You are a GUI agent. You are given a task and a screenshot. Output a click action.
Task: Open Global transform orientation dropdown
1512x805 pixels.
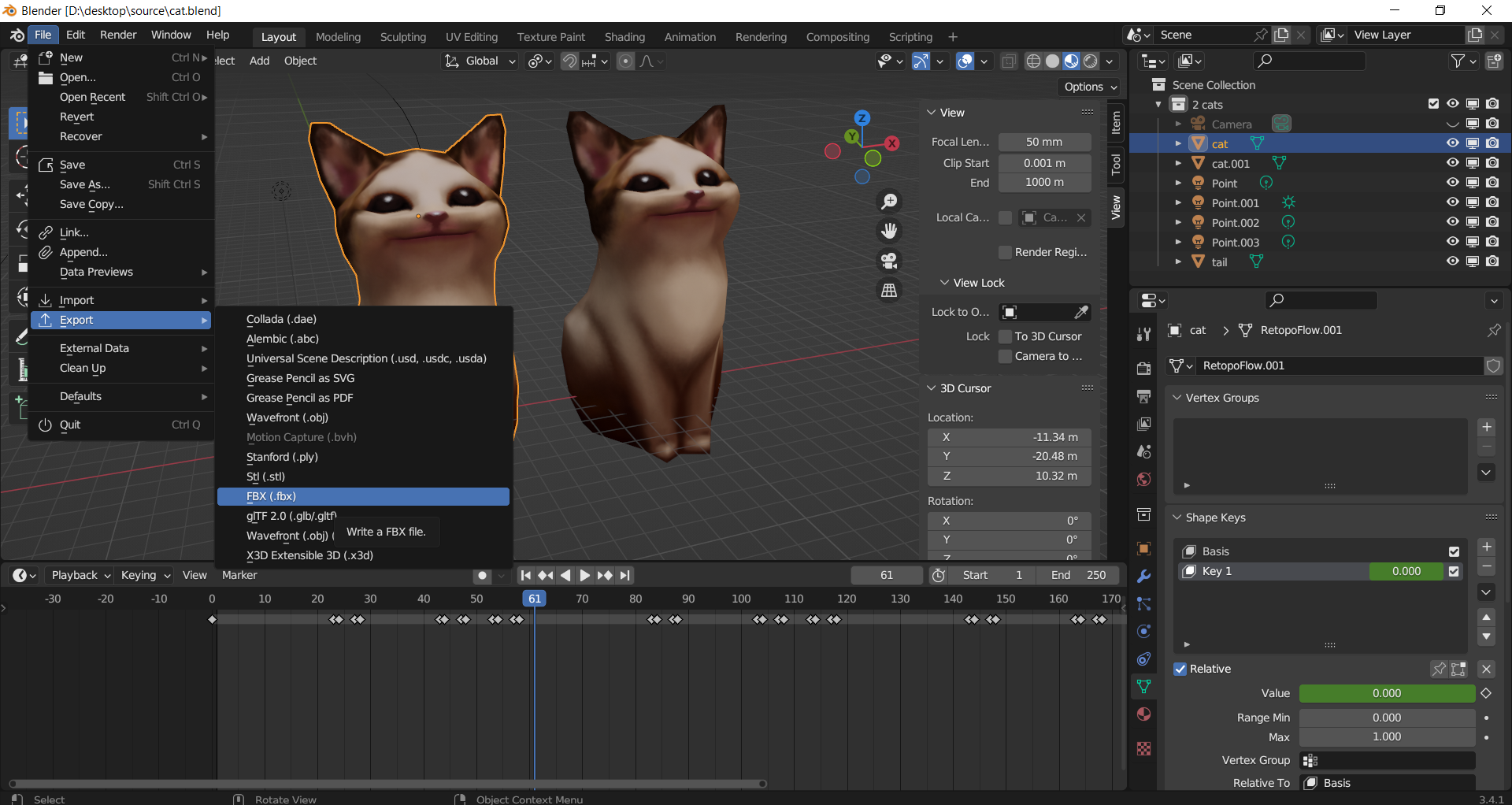point(480,61)
